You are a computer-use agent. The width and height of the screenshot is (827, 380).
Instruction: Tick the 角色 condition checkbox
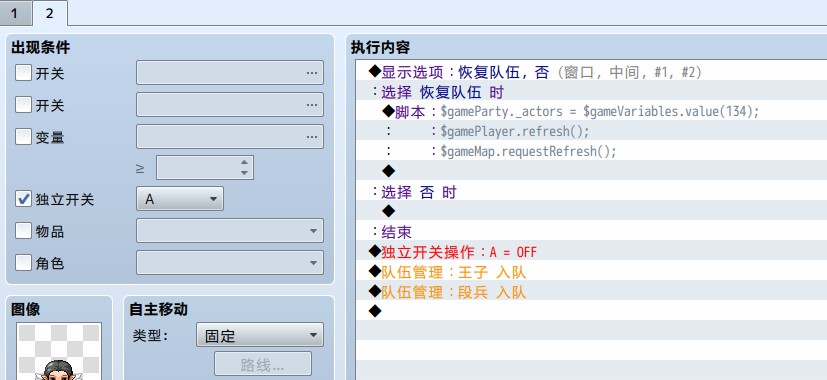pyautogui.click(x=23, y=262)
